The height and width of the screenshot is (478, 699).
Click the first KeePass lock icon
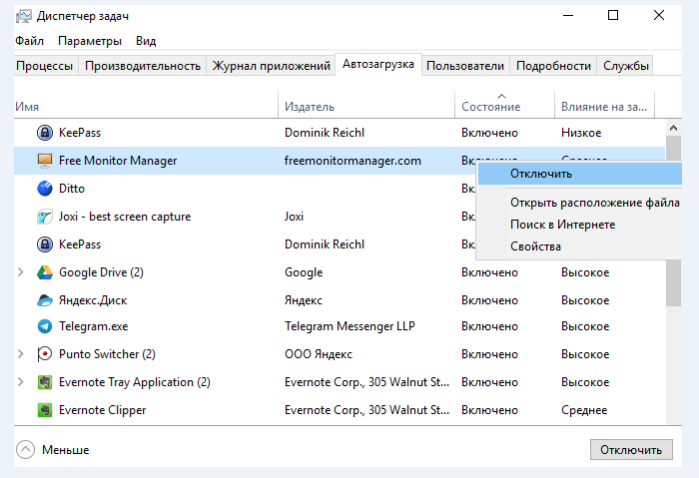pos(45,132)
